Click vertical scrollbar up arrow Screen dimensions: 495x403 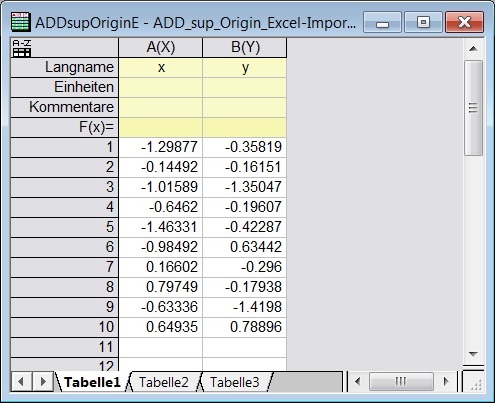tap(473, 49)
